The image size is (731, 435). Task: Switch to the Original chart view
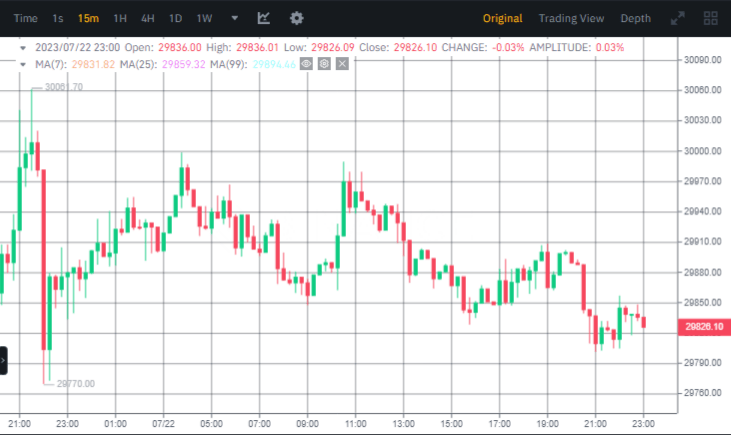coord(503,19)
